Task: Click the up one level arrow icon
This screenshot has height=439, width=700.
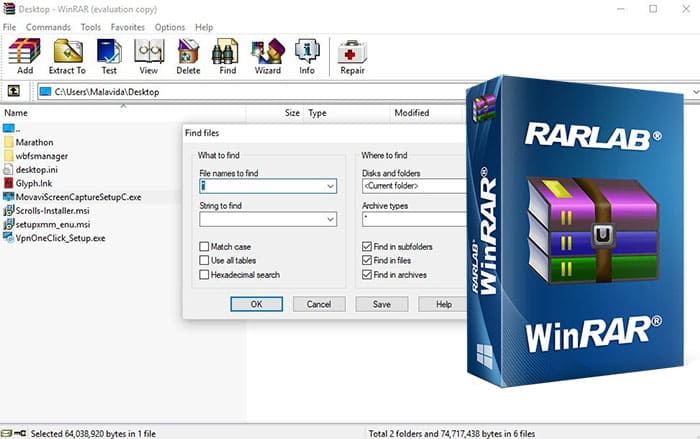Action: coord(13,91)
